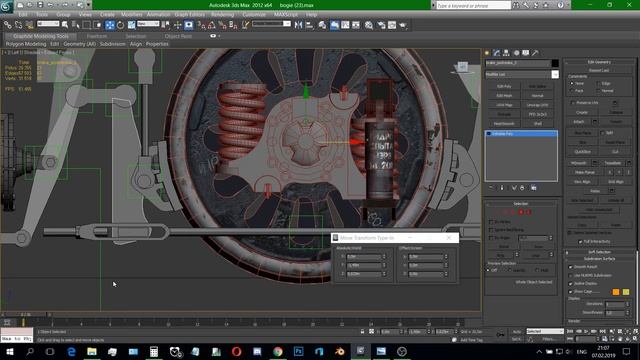
Task: Open the Display command panel tab
Action: (x=526, y=53)
